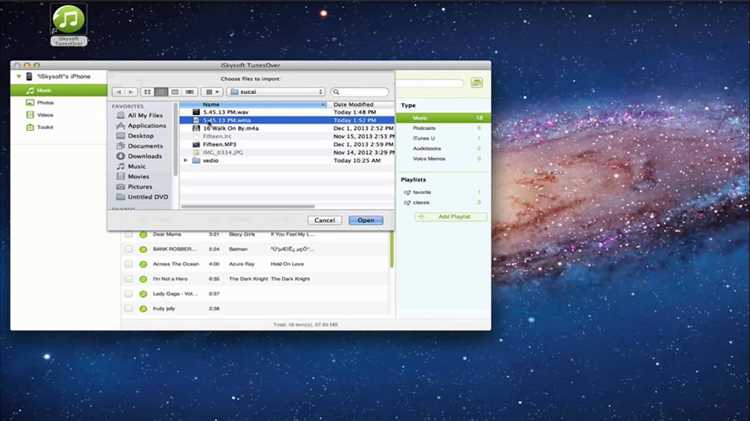This screenshot has height=421, width=750.
Task: Switch file dialog to Cover Flow view
Action: click(189, 92)
